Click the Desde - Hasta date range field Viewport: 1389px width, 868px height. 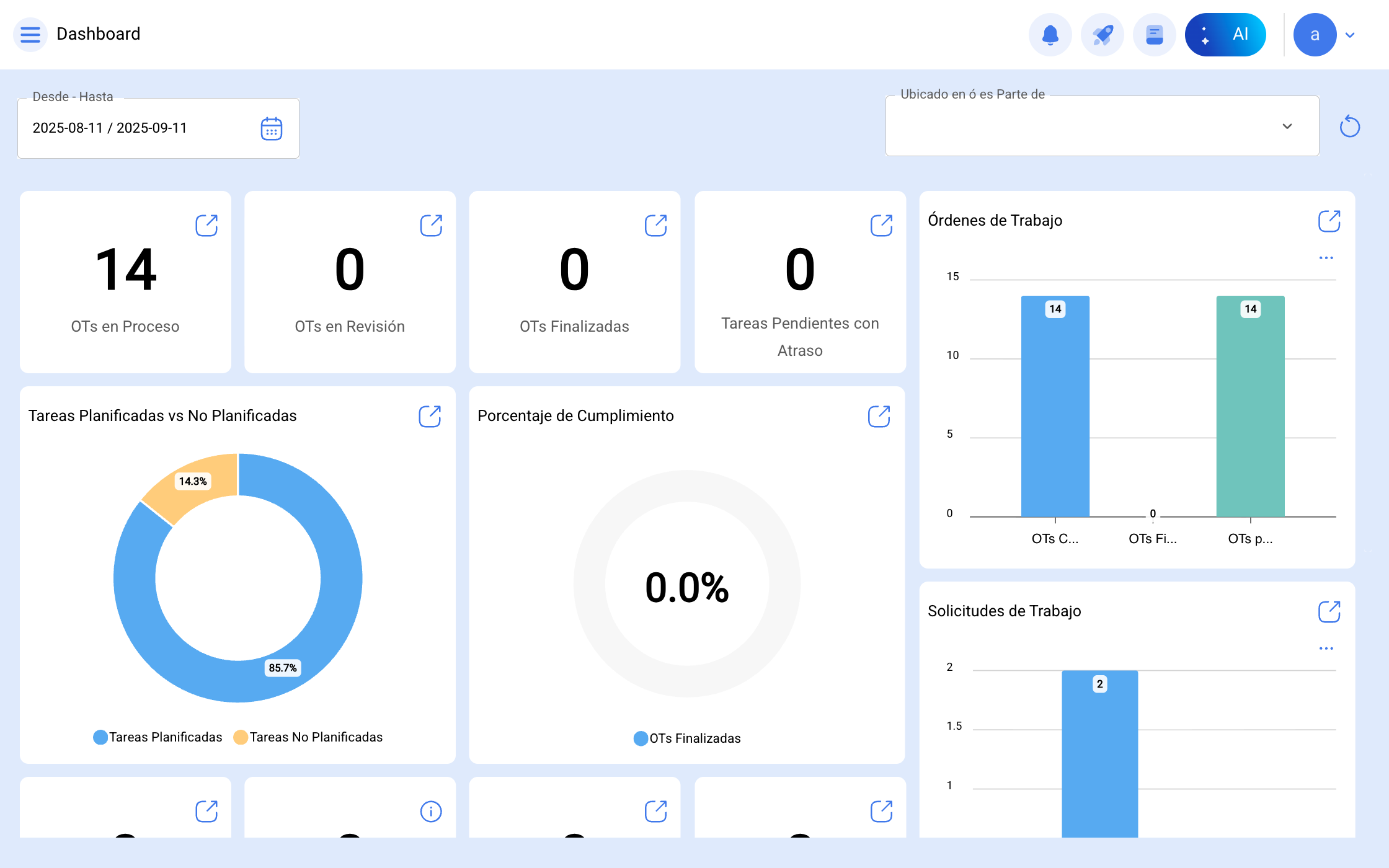pyautogui.click(x=136, y=128)
